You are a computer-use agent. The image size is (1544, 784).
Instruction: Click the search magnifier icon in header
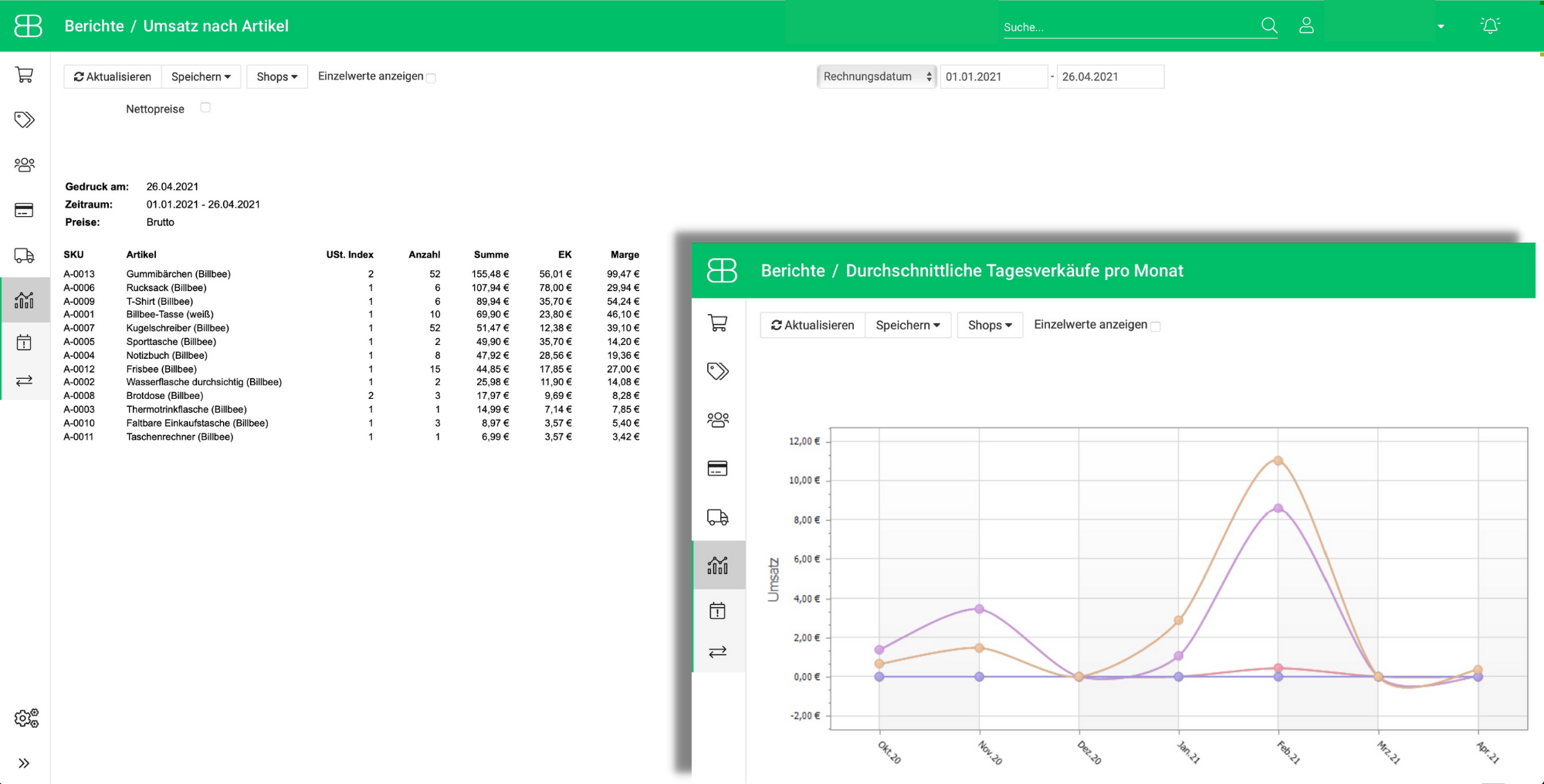[x=1269, y=25]
